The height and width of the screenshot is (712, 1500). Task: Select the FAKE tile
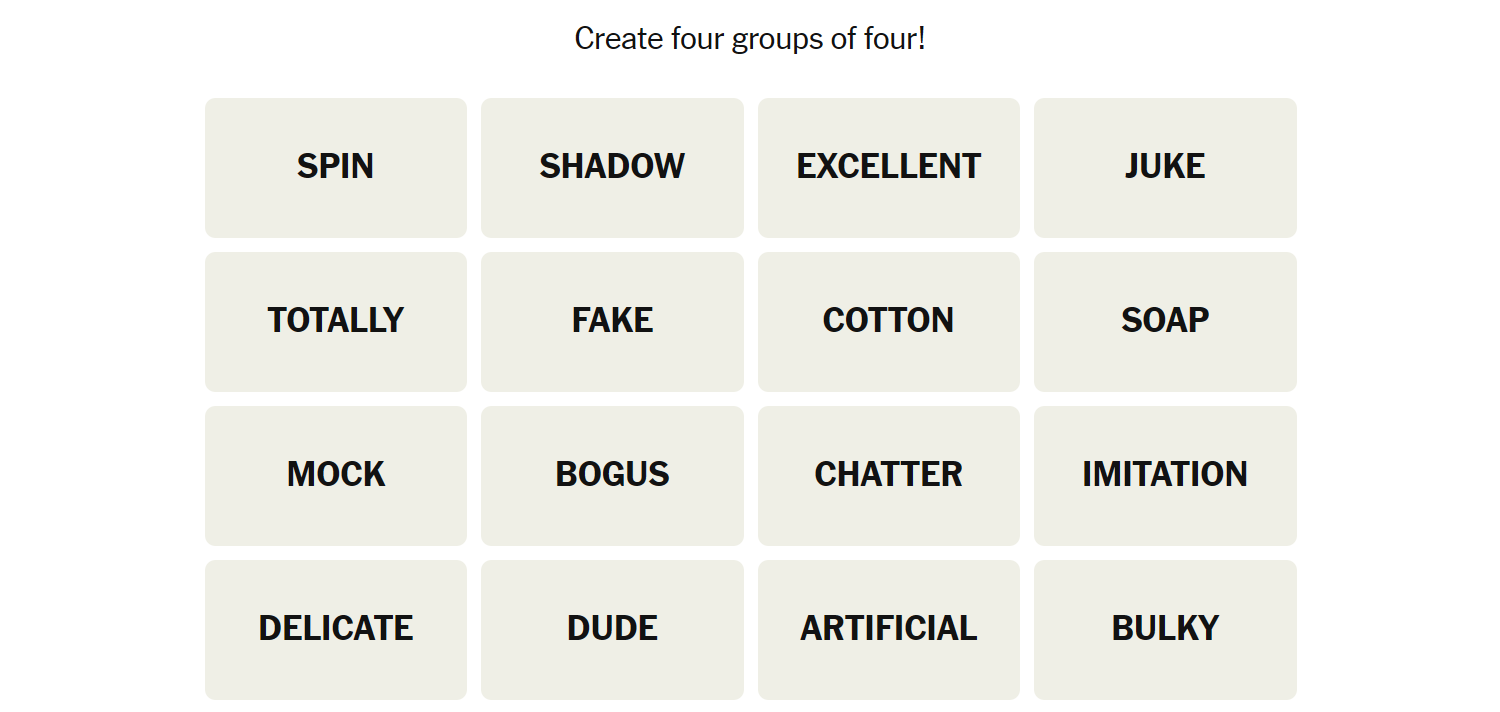point(612,321)
